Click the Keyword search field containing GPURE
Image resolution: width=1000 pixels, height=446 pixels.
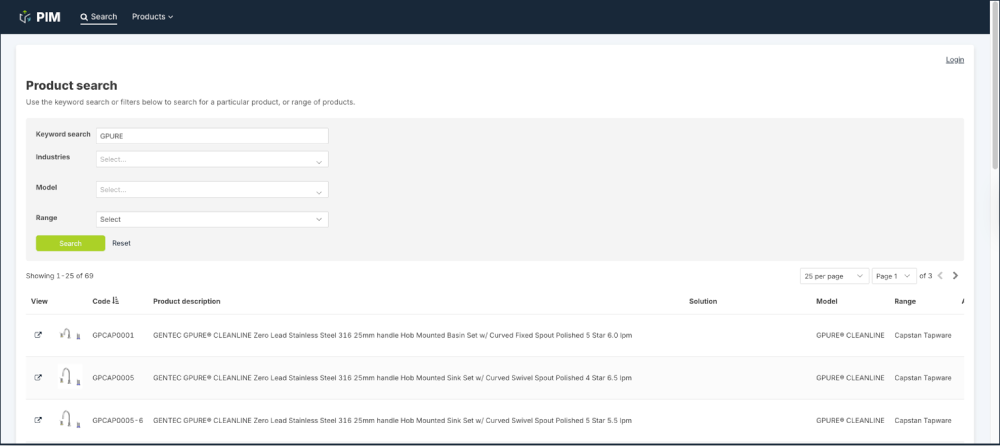[212, 135]
